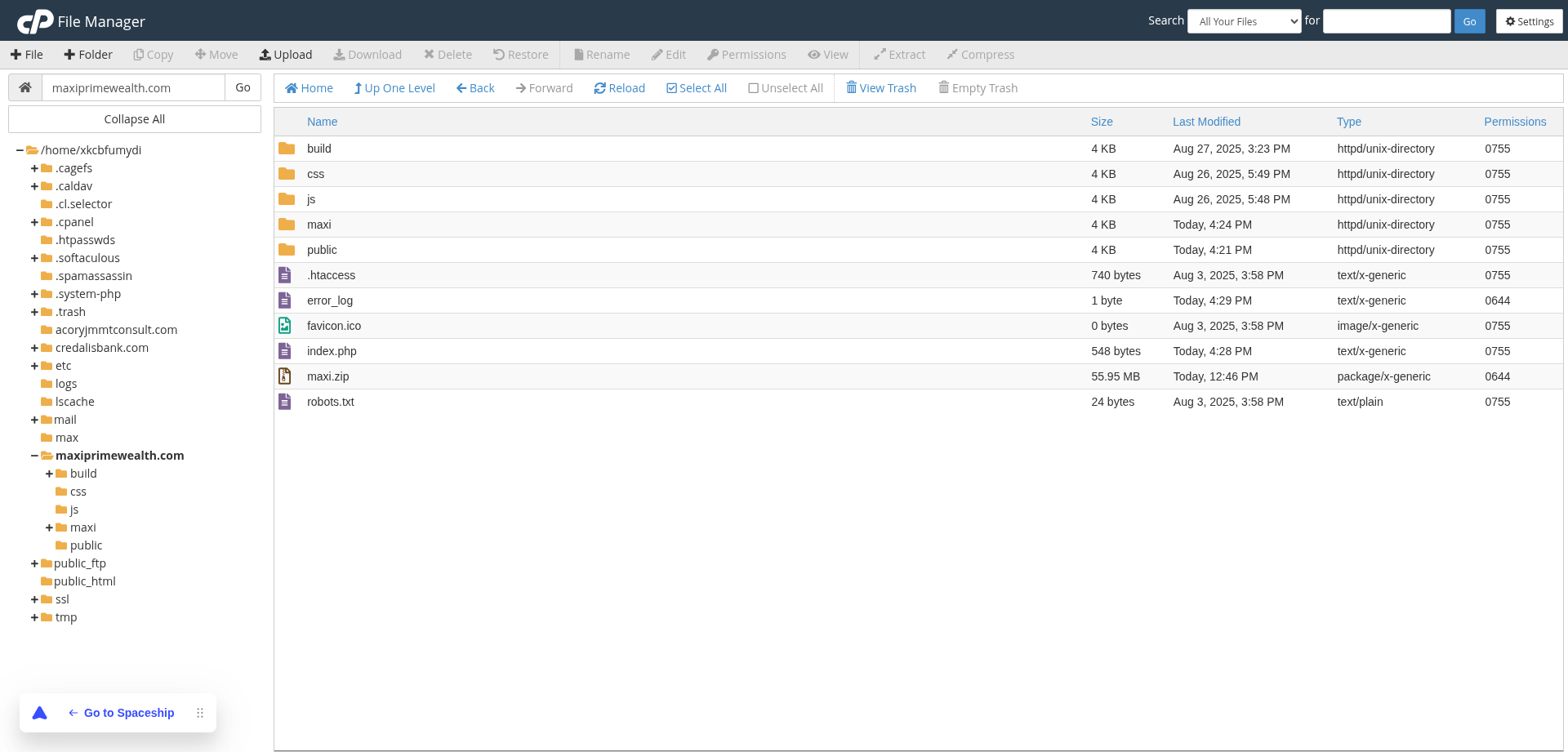Viewport: 1568px width, 752px height.
Task: Sort files by Last Modified column
Action: pyautogui.click(x=1206, y=122)
